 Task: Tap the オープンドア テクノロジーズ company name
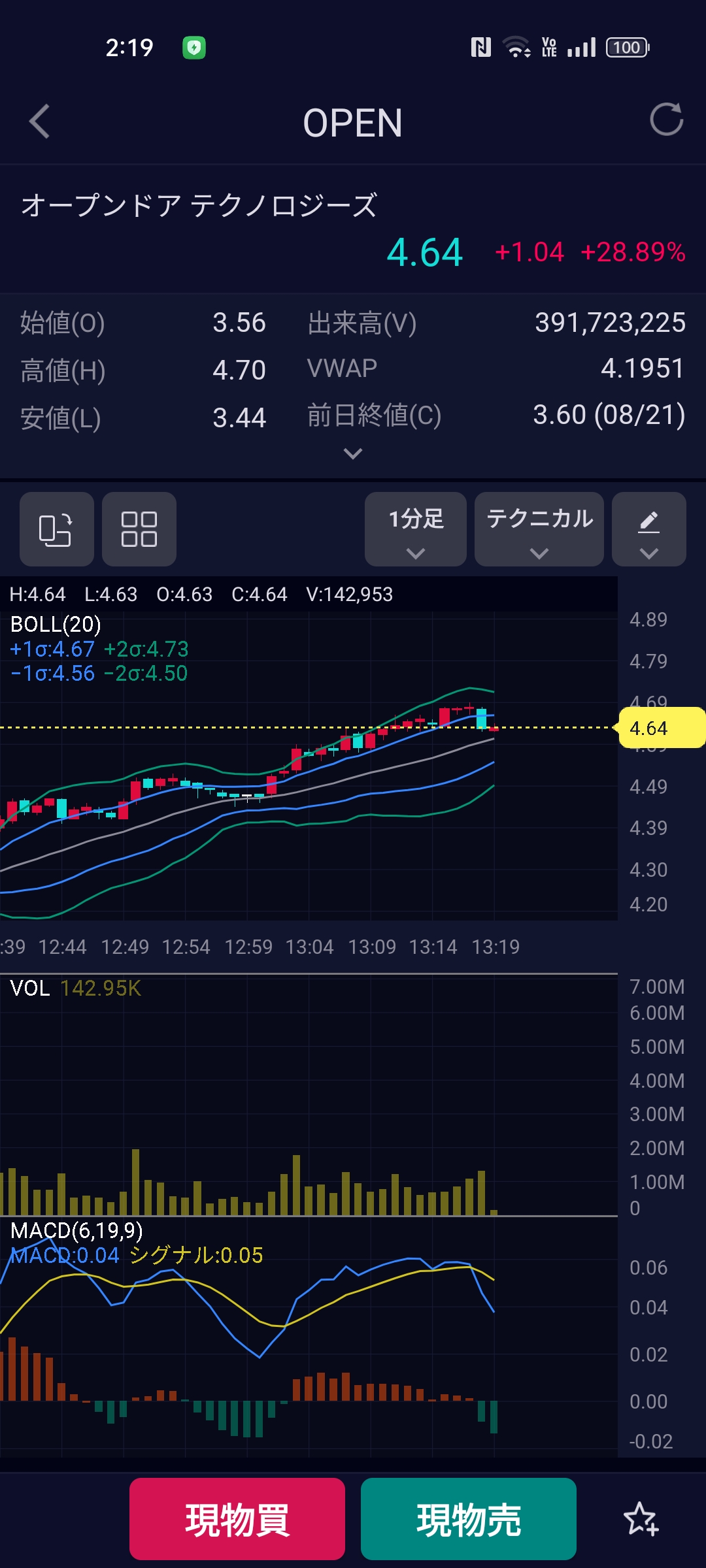(x=199, y=205)
